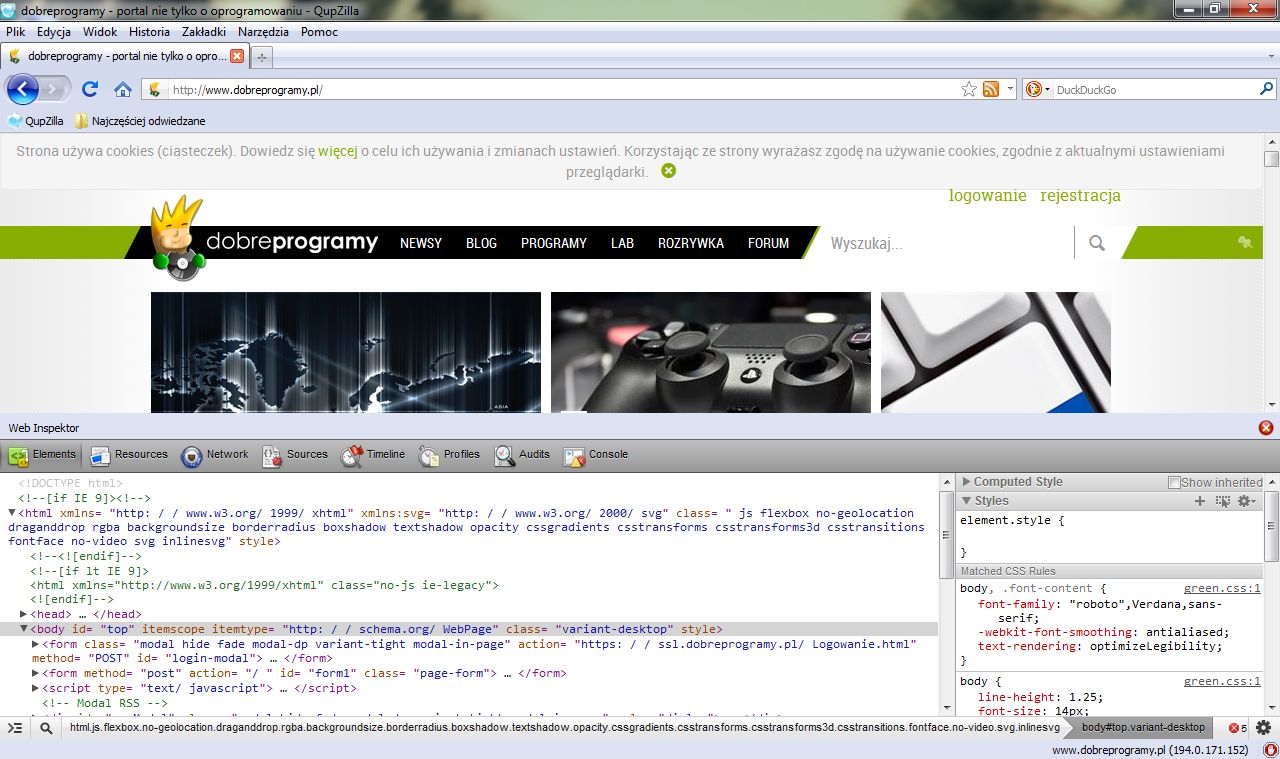Viewport: 1280px width, 759px height.
Task: Open the Styles gear options menu
Action: point(1246,501)
